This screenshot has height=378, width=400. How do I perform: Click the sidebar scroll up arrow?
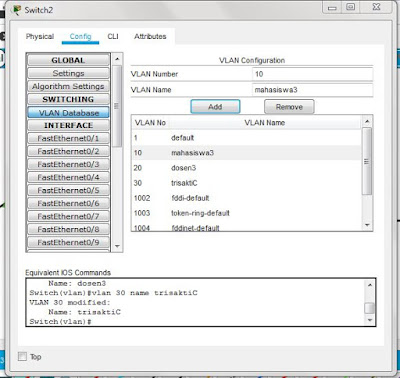tap(117, 59)
